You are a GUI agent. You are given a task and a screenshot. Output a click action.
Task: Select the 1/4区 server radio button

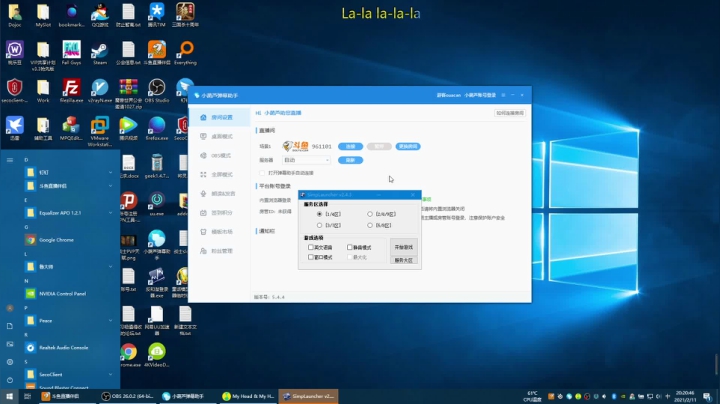point(320,214)
